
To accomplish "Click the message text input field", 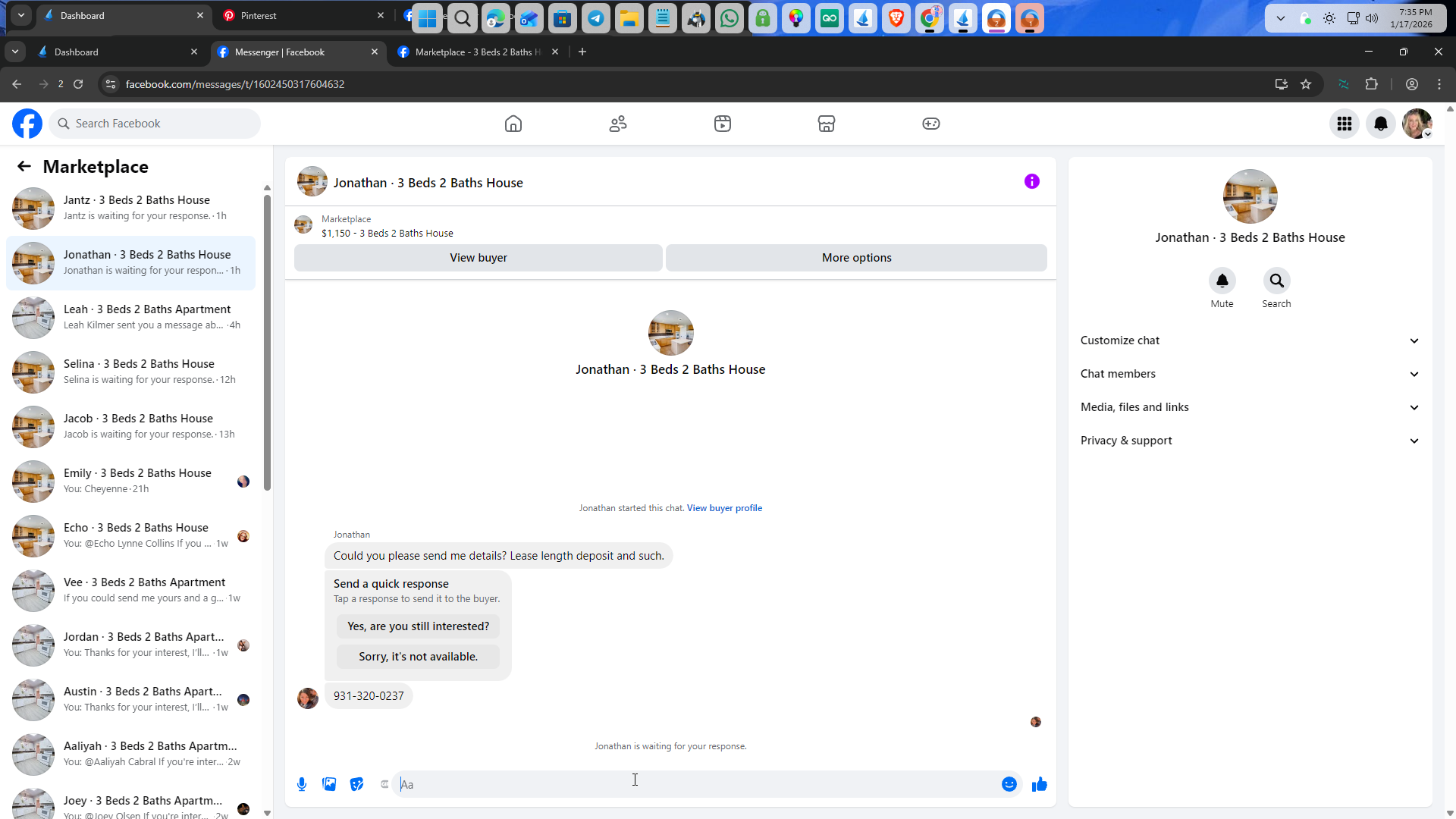I will 698,784.
